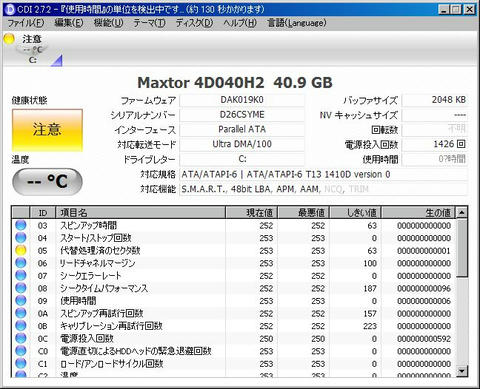Click the -- °C temperature button
The width and height of the screenshot is (480, 389).
47,182
